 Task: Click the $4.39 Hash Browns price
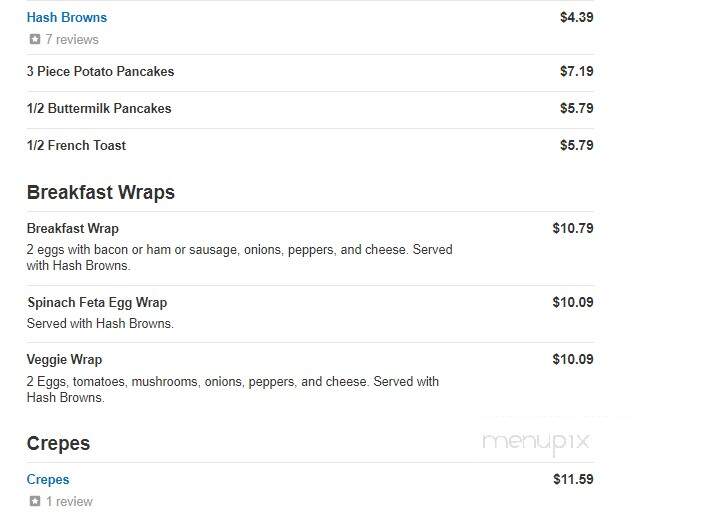pyautogui.click(x=576, y=17)
